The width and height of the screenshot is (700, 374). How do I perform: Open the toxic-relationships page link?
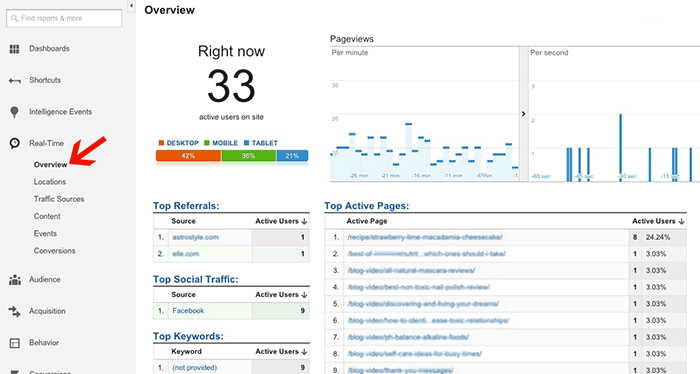pos(428,320)
